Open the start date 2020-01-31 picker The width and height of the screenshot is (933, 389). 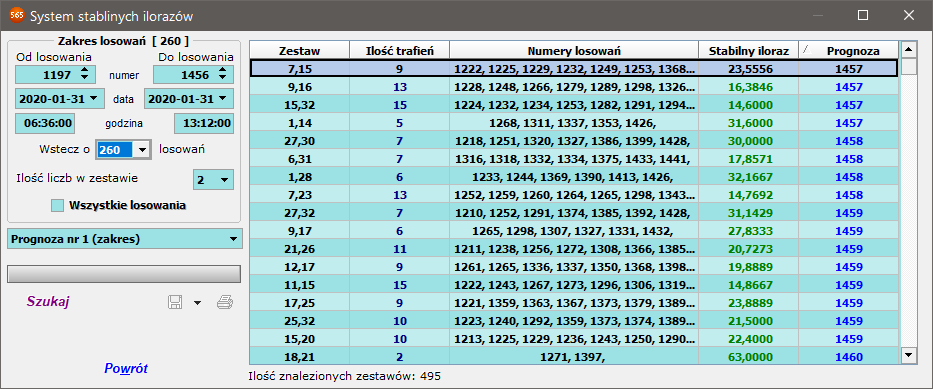93,99
